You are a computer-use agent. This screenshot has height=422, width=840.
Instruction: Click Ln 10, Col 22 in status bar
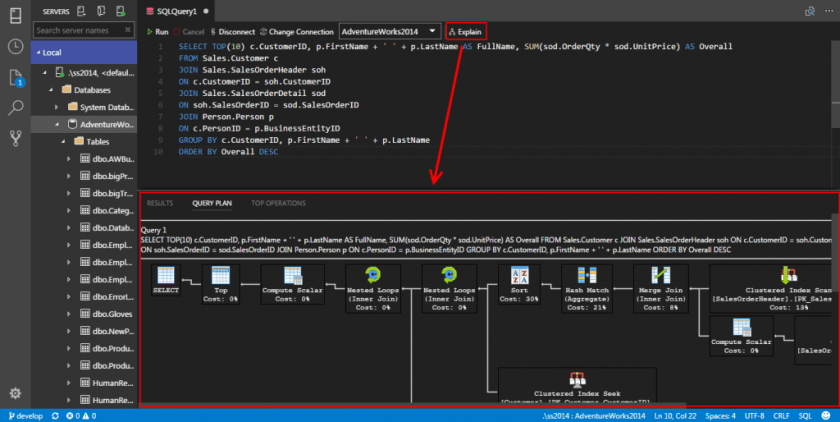pos(675,416)
